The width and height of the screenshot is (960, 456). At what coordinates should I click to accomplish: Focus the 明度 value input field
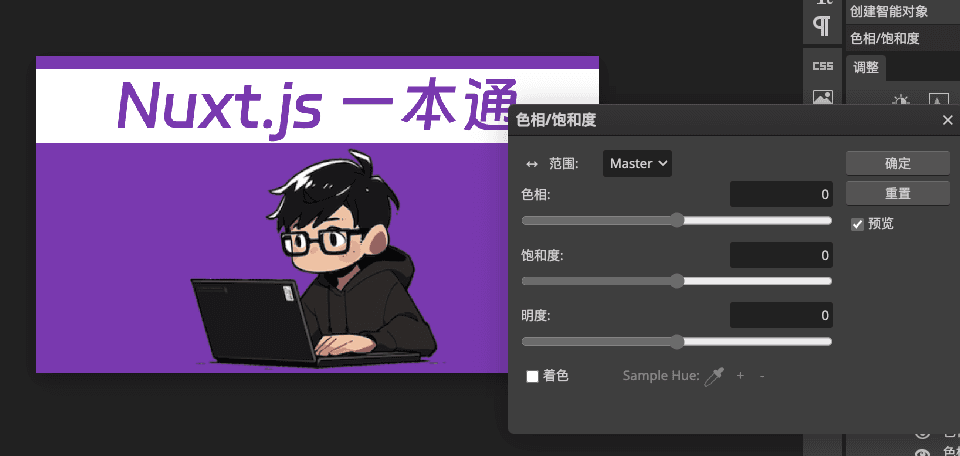coord(781,315)
